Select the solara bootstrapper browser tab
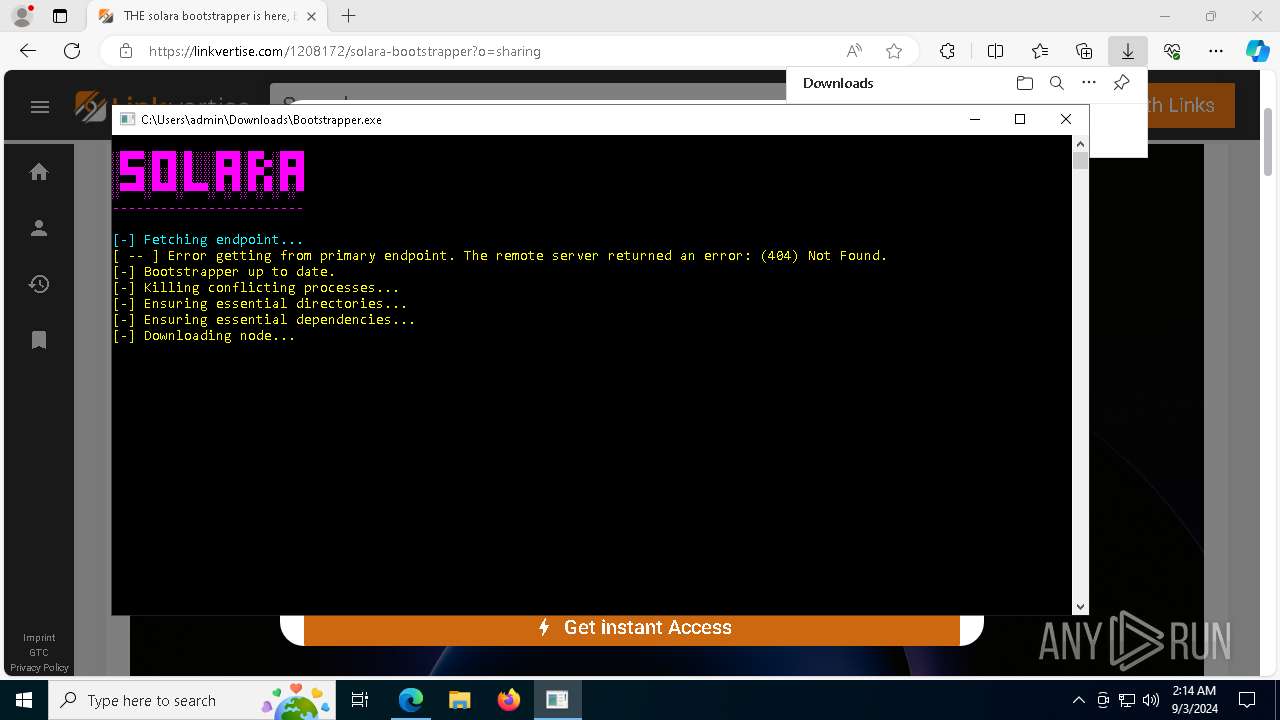Viewport: 1280px width, 720px height. [x=207, y=16]
